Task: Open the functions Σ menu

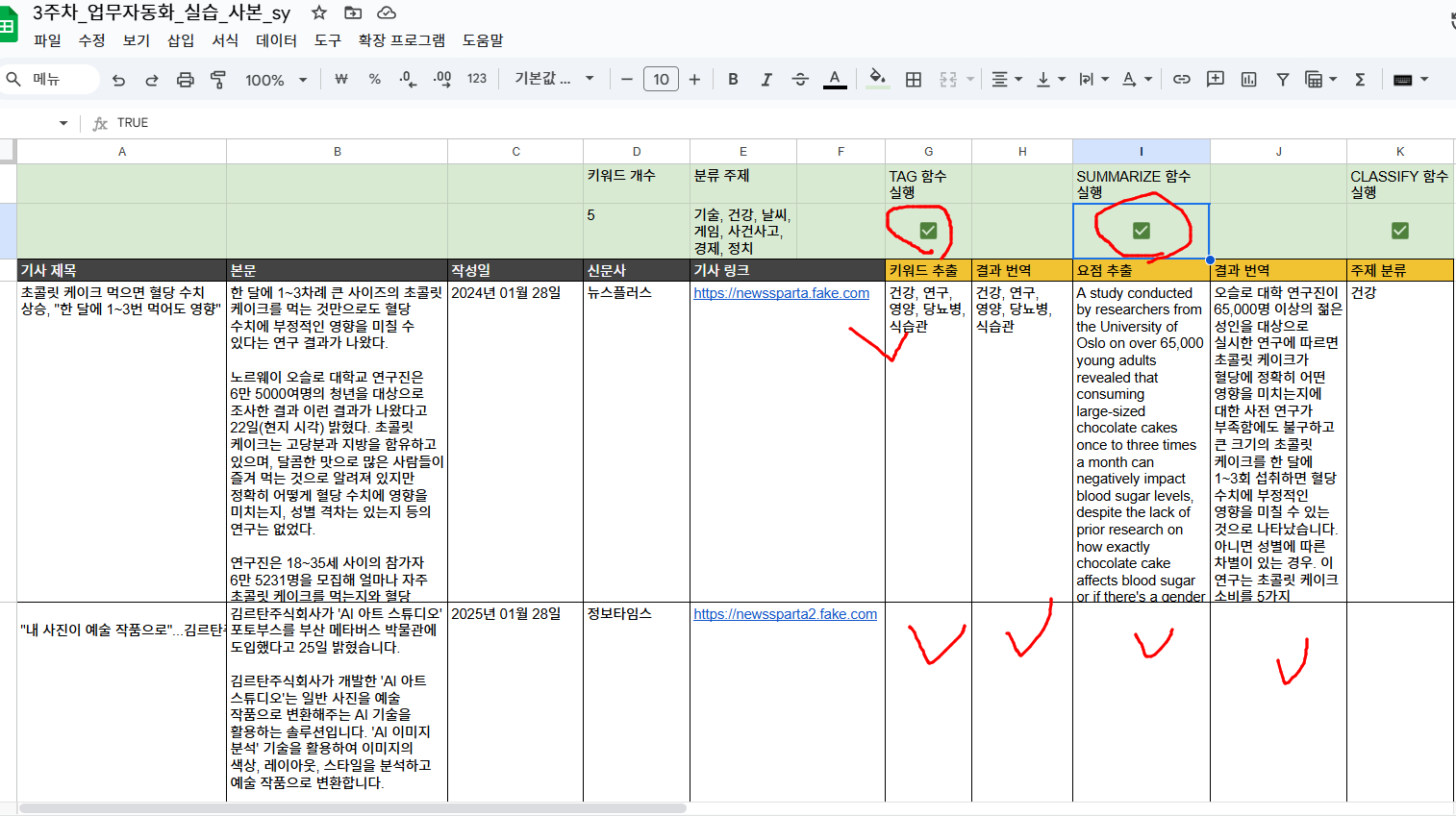Action: point(1360,79)
